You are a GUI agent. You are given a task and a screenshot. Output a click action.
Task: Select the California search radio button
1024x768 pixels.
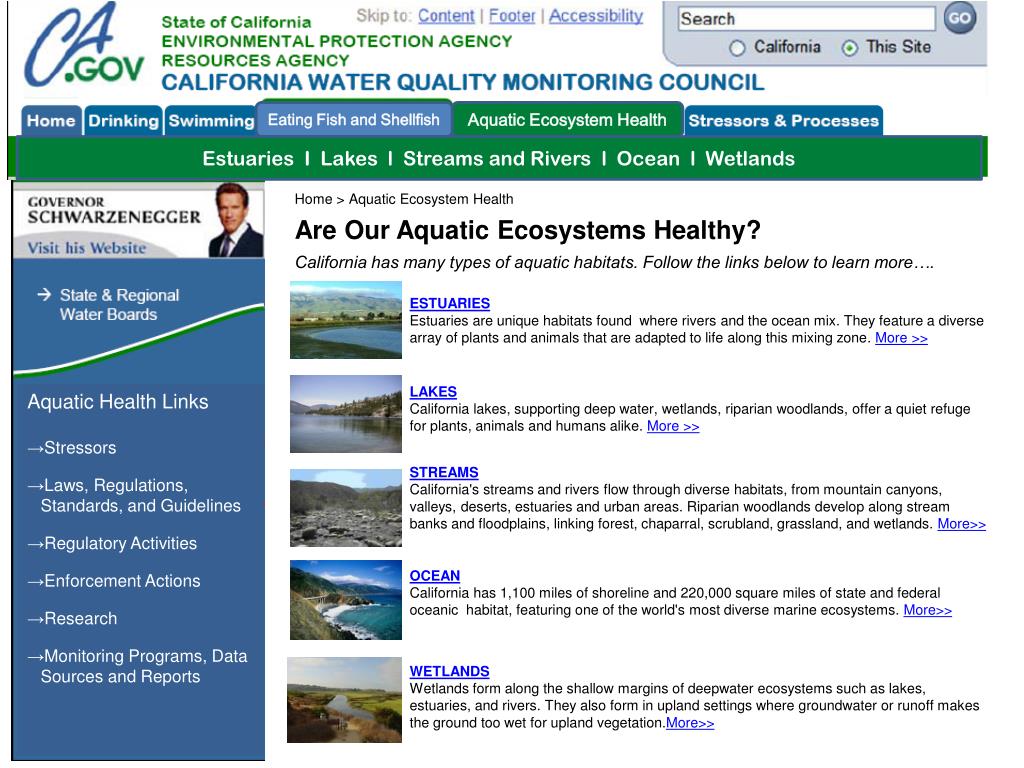737,48
